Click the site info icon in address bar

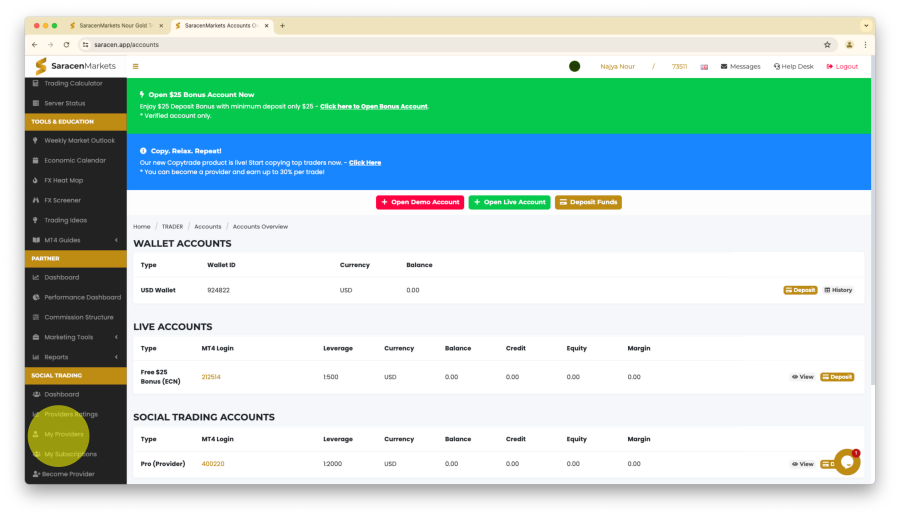(86, 45)
